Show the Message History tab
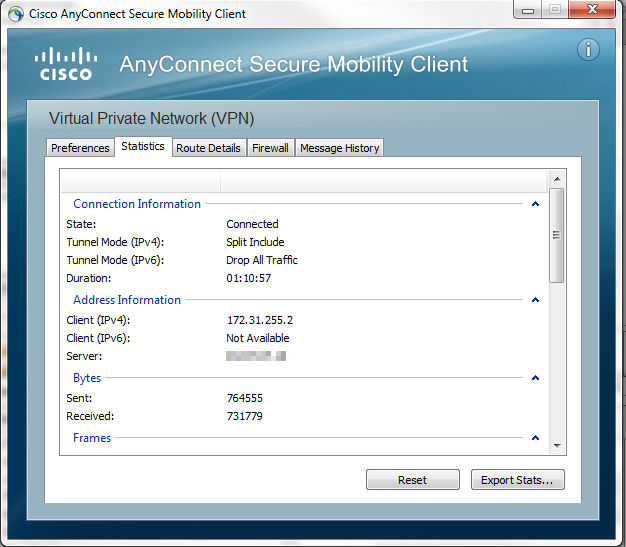The height and width of the screenshot is (547, 626). 340,148
